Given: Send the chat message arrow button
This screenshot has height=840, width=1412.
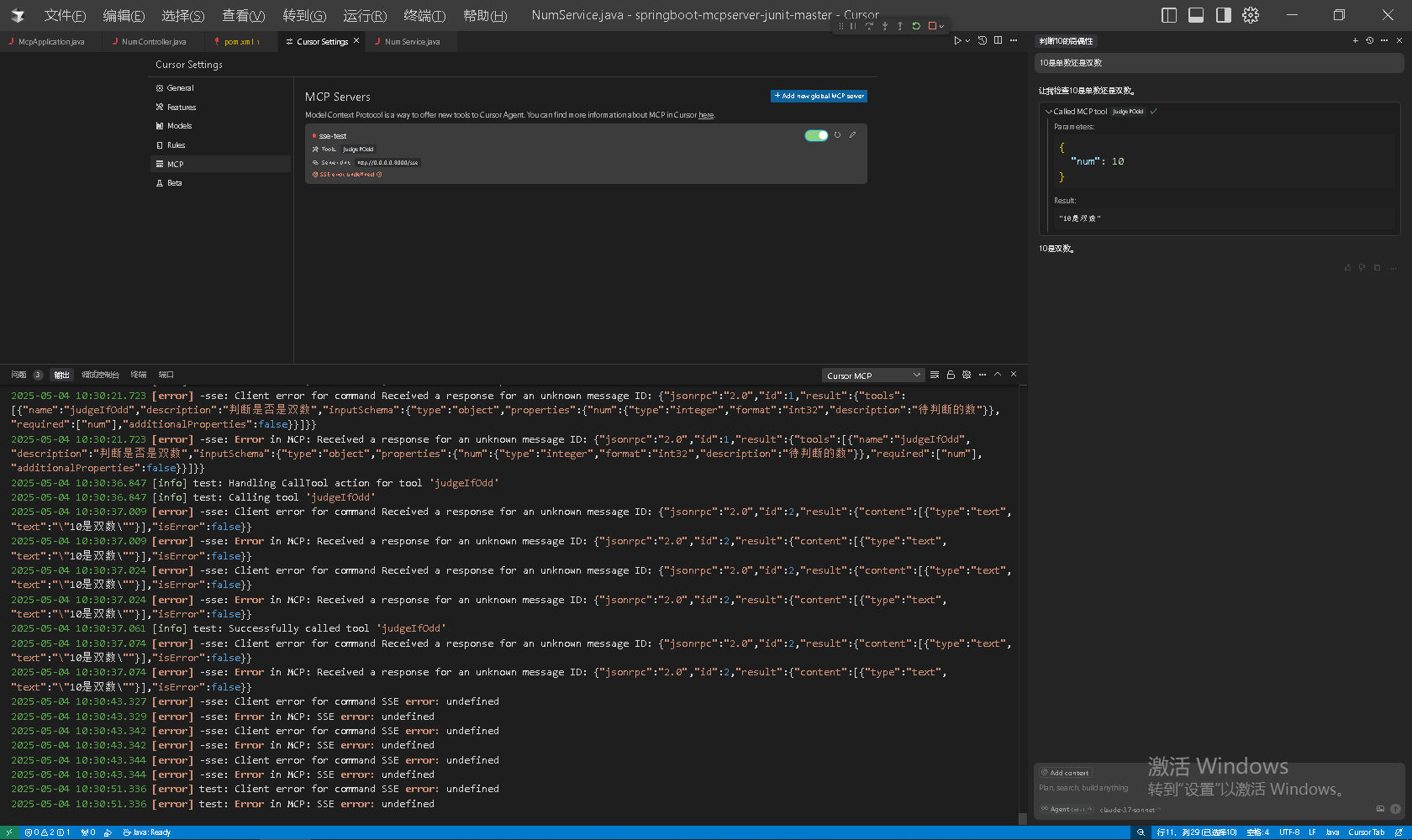Looking at the screenshot, I should (1395, 809).
